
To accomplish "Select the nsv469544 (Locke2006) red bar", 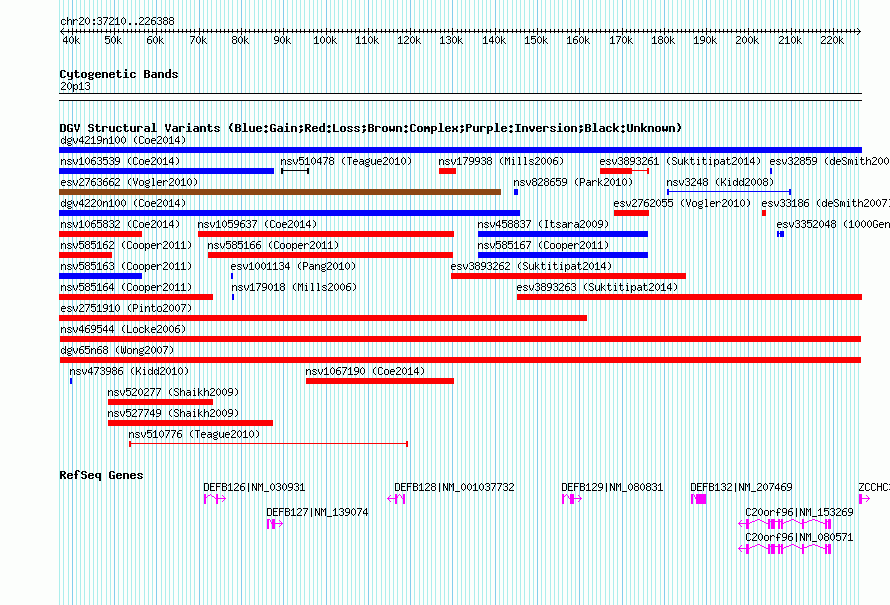I will click(460, 339).
